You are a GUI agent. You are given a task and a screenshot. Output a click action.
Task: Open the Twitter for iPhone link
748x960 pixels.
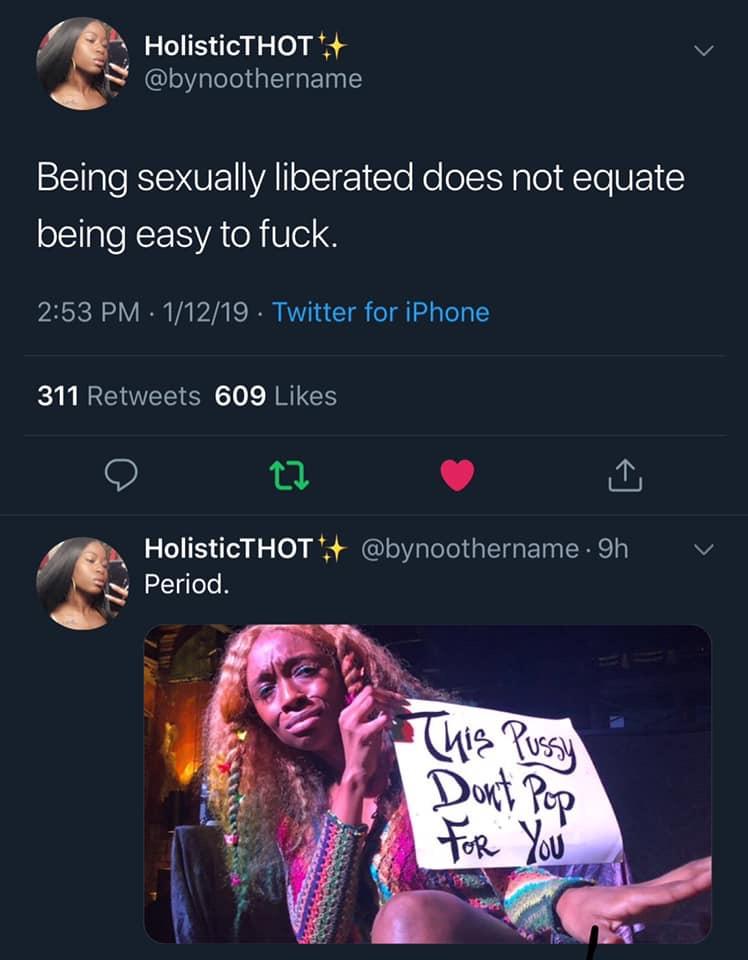pos(381,312)
